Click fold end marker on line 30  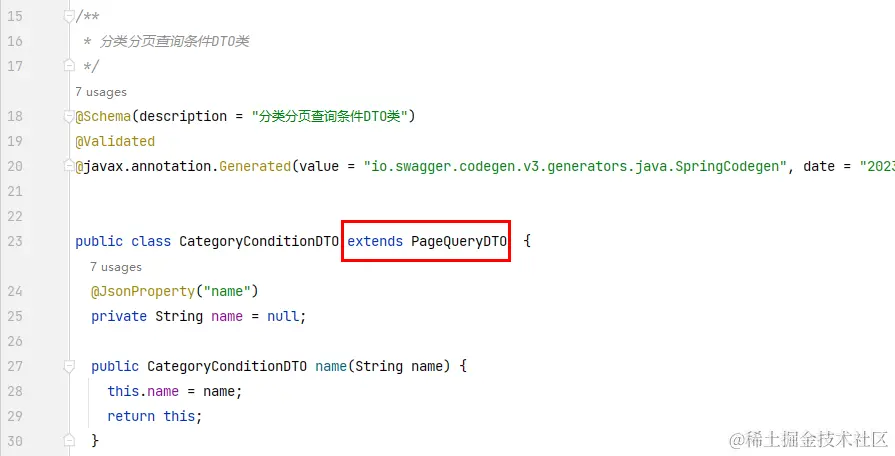pyautogui.click(x=69, y=441)
